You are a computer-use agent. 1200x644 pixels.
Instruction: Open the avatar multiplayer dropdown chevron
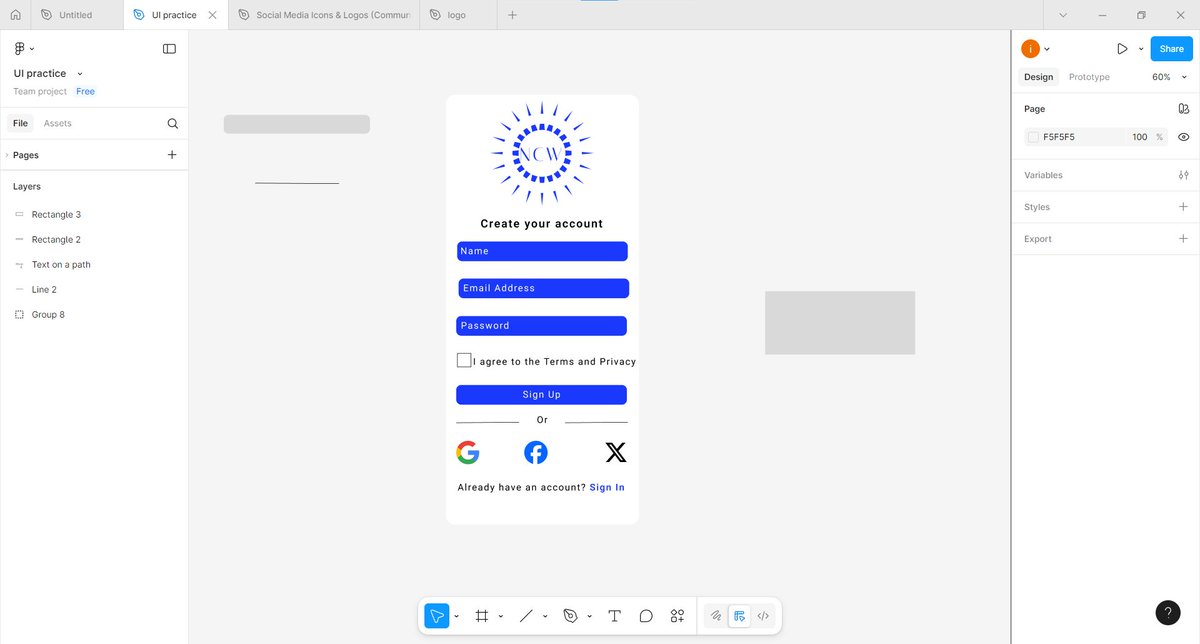(x=1046, y=49)
